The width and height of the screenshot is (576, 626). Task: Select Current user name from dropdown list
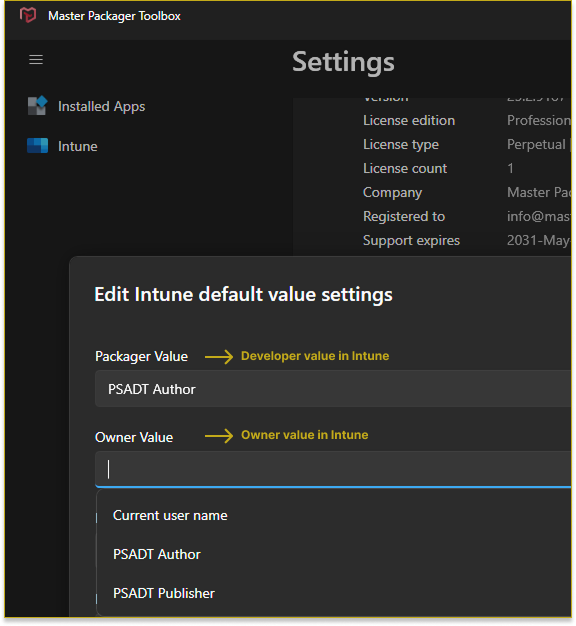point(170,515)
